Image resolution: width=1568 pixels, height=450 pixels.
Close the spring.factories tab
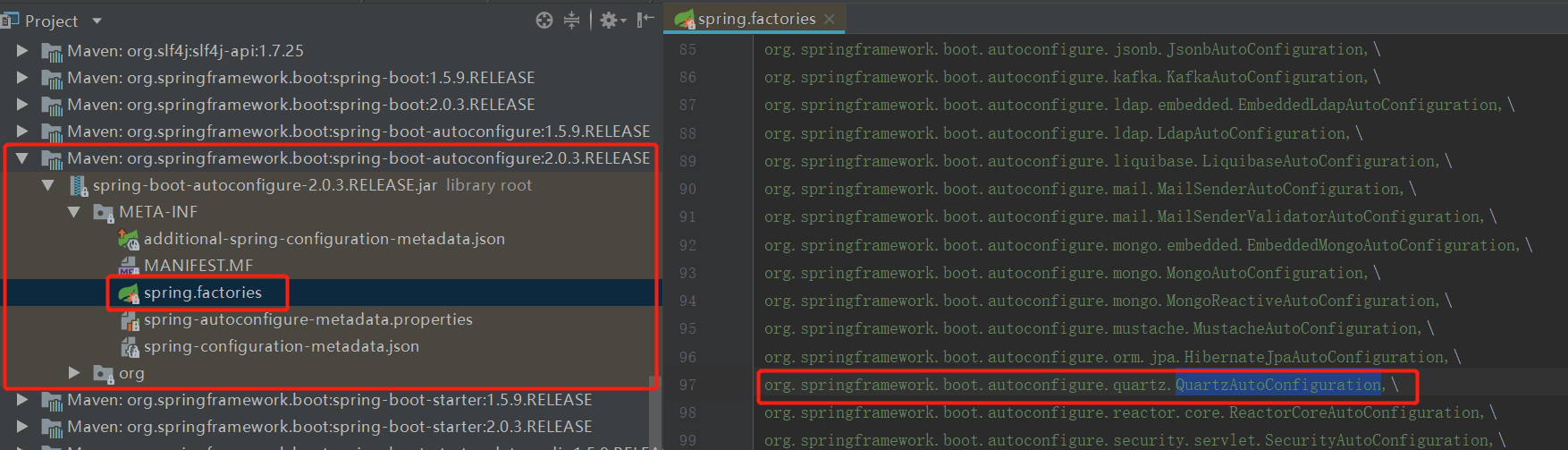(830, 19)
